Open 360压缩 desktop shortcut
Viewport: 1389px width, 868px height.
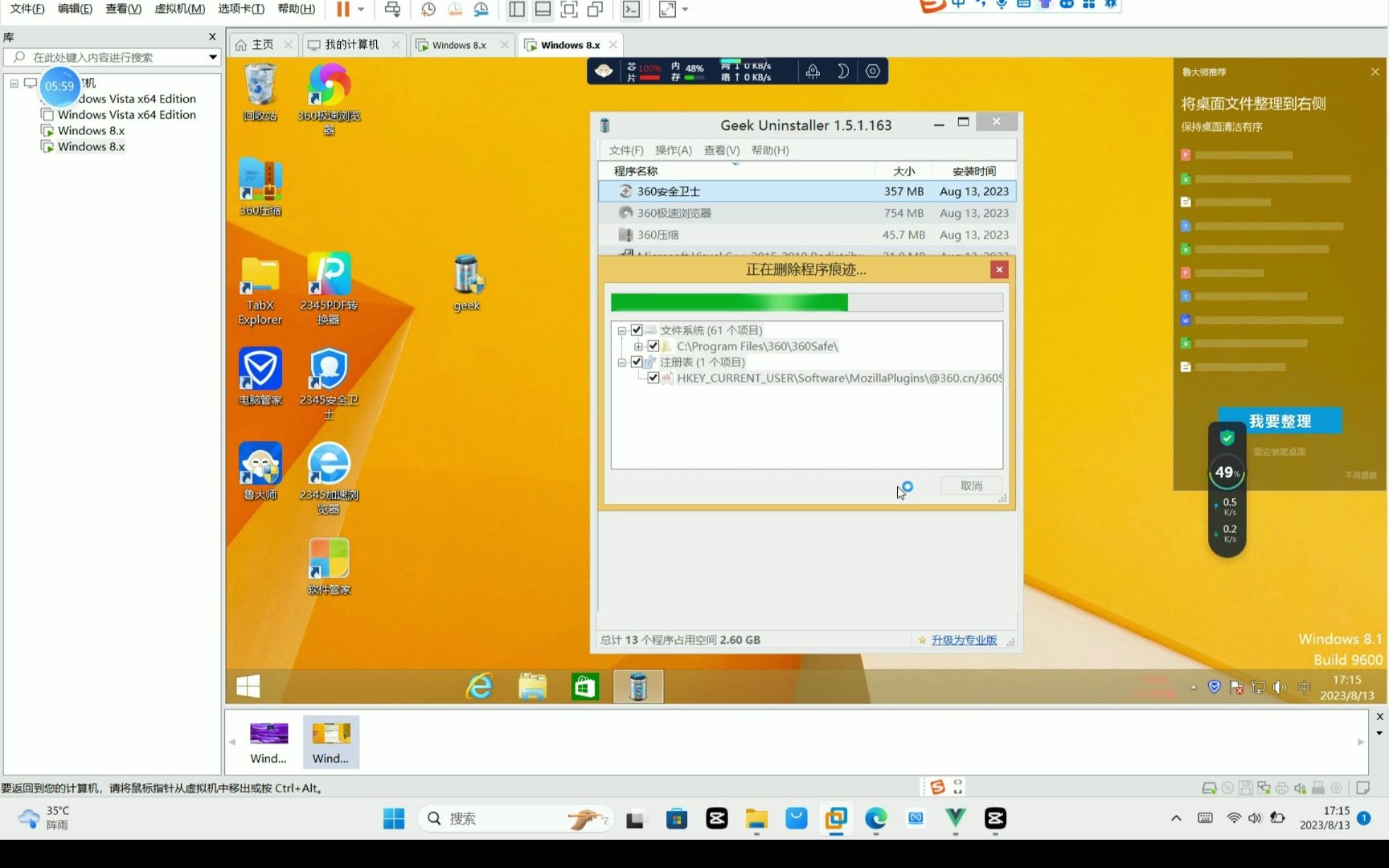click(x=260, y=187)
